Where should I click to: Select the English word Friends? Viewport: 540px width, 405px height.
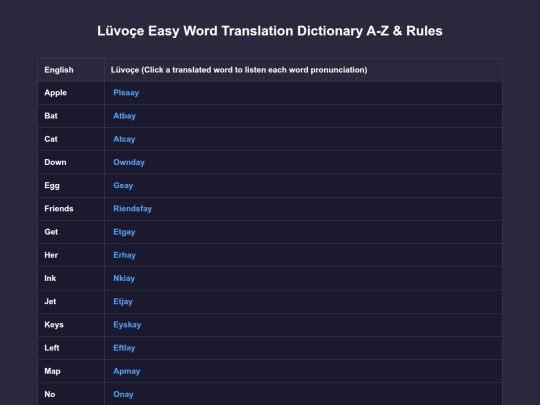tap(59, 209)
